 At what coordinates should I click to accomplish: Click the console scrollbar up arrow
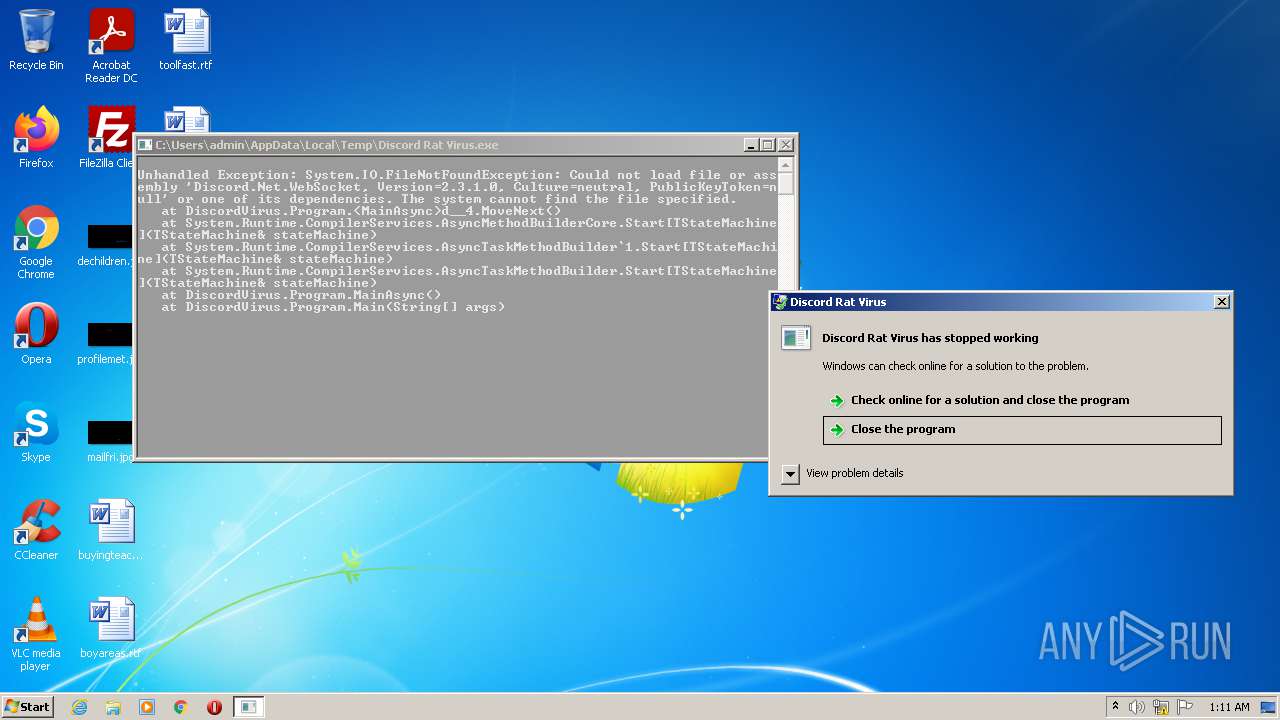tap(786, 164)
